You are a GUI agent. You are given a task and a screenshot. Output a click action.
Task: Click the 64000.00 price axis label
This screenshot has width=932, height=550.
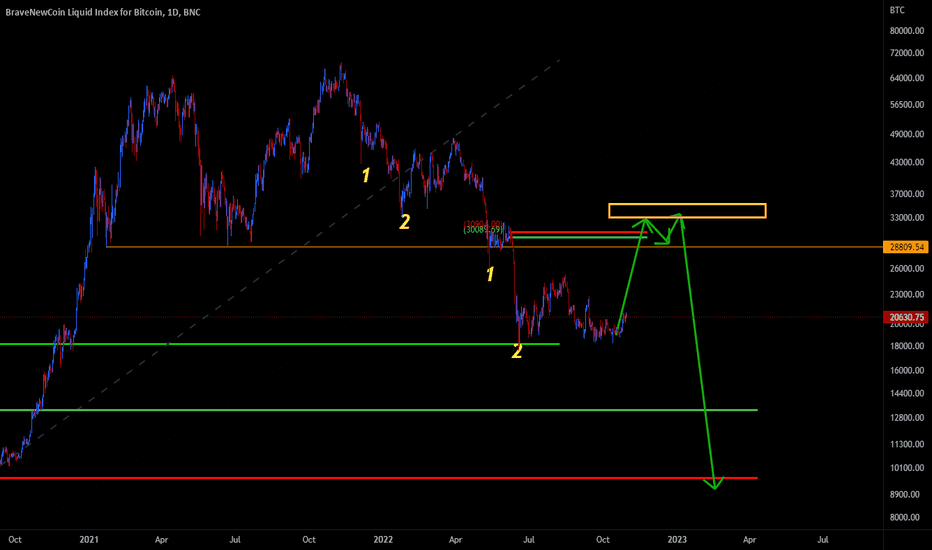pos(907,78)
